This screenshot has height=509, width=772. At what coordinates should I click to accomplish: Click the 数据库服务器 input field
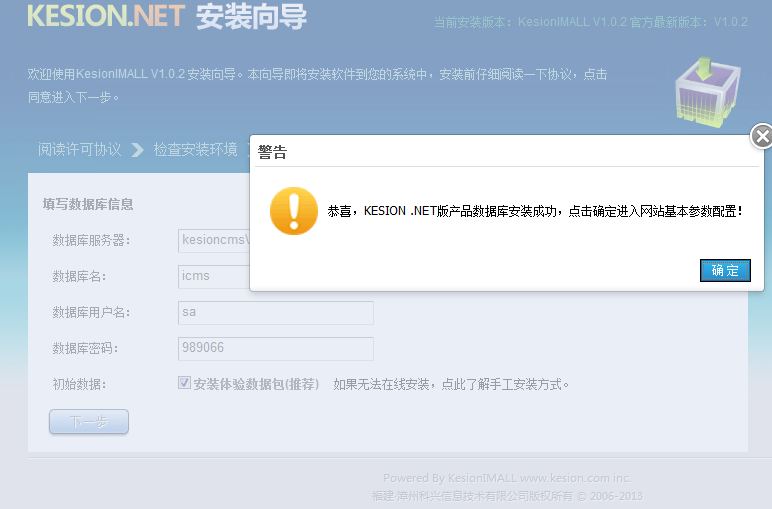click(x=214, y=240)
